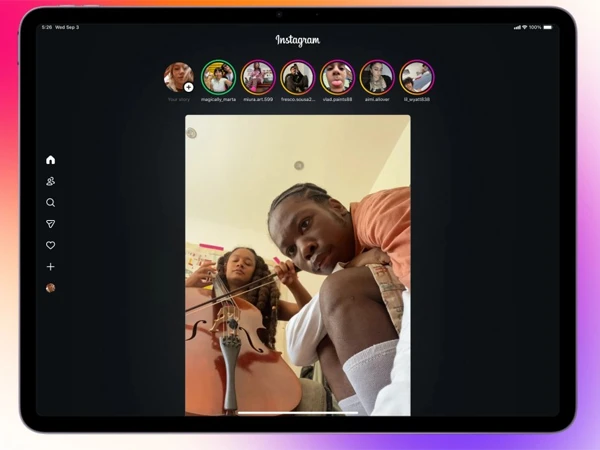Go to the Home feed icon
This screenshot has height=450, width=600.
(51, 160)
